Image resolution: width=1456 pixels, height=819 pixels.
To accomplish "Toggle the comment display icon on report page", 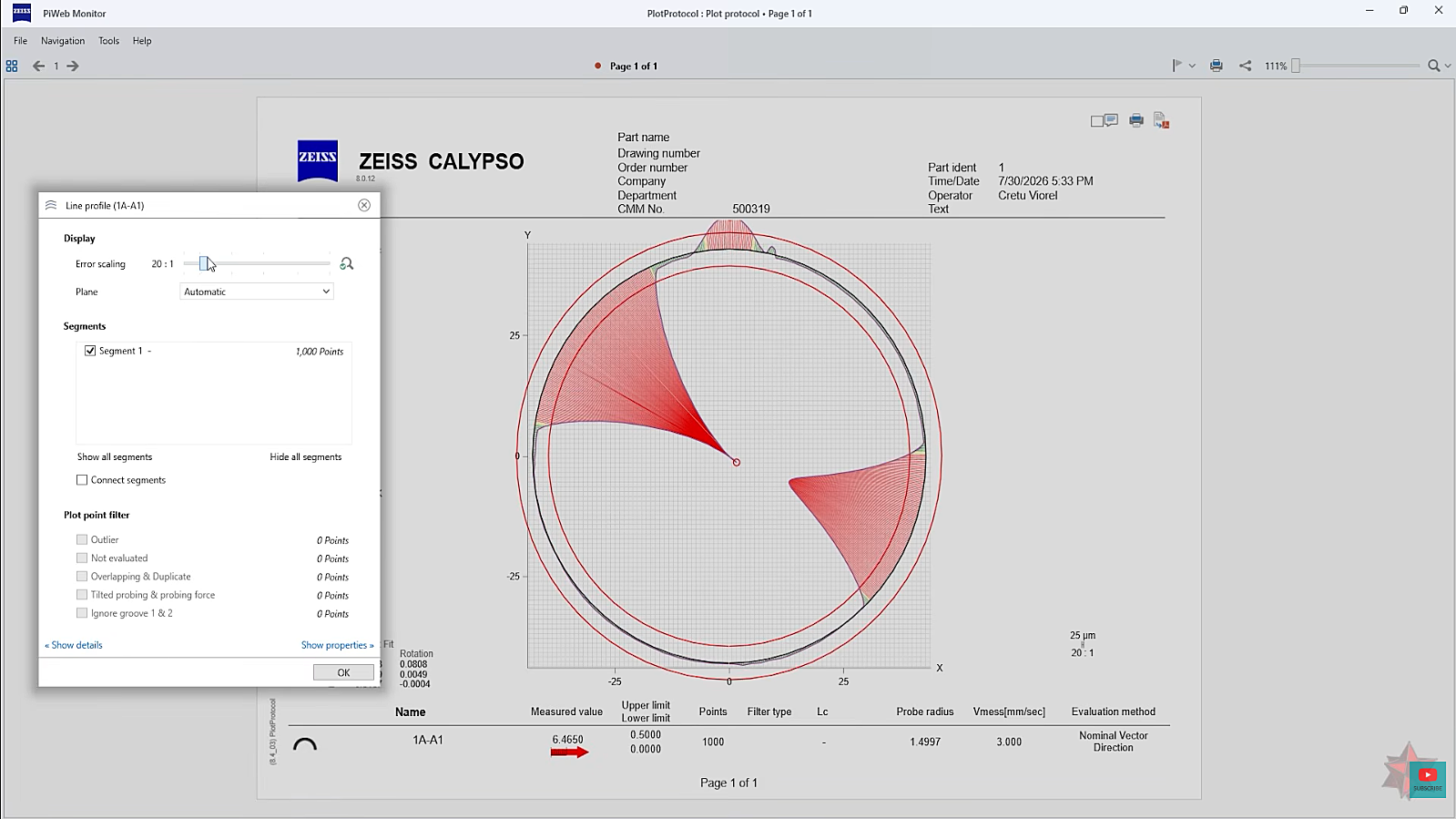I will coord(1105,120).
